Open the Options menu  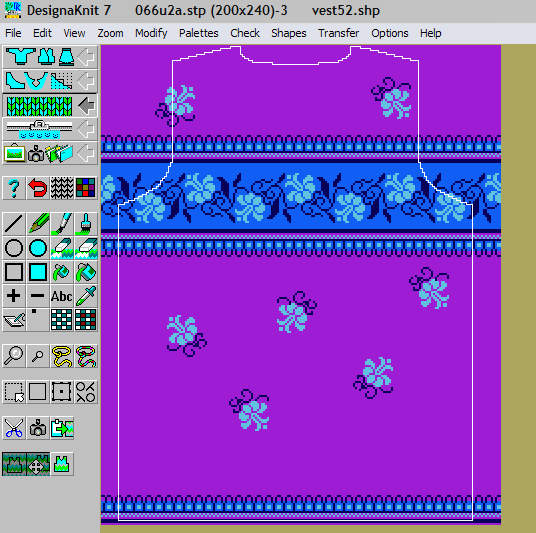[x=390, y=33]
